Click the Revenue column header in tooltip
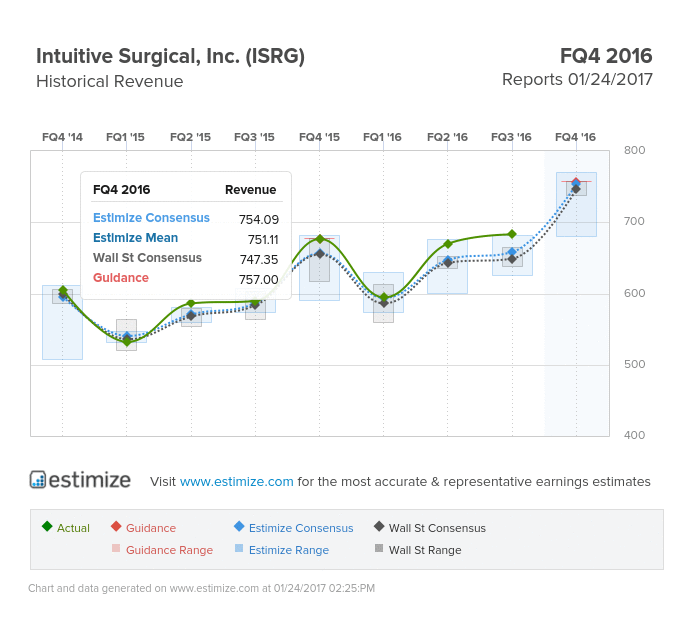 [251, 190]
